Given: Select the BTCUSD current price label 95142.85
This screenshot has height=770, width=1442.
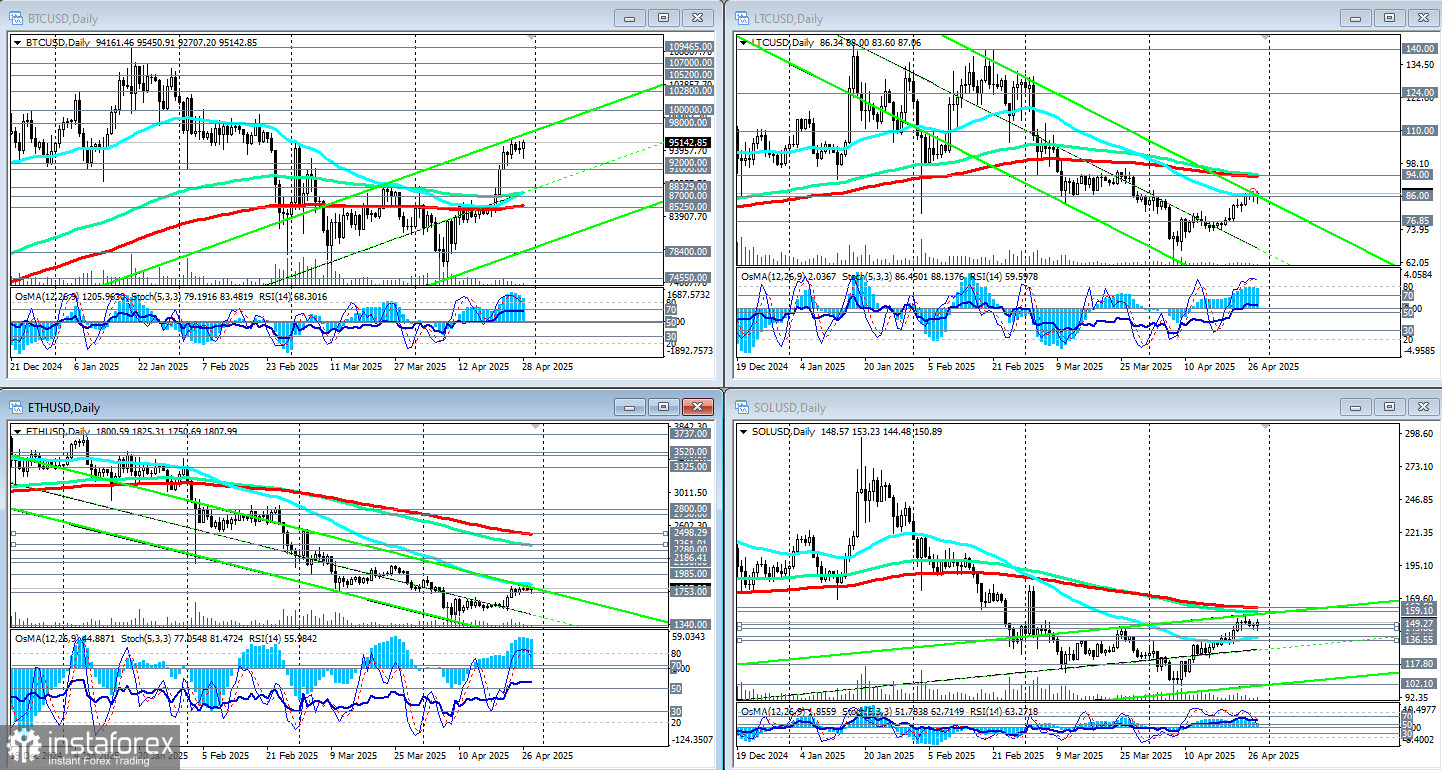Looking at the screenshot, I should click(689, 142).
